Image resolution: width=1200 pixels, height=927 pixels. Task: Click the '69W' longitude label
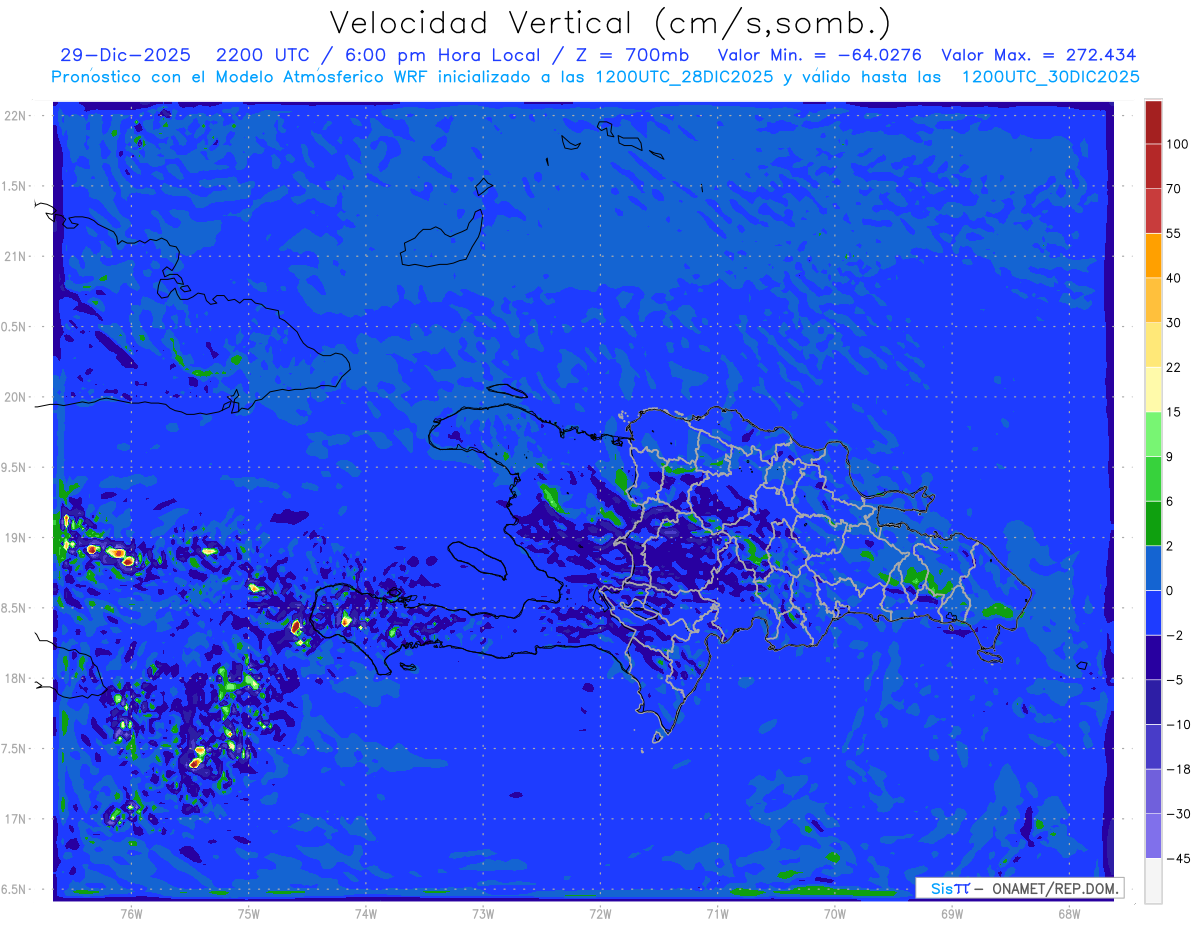(x=952, y=913)
